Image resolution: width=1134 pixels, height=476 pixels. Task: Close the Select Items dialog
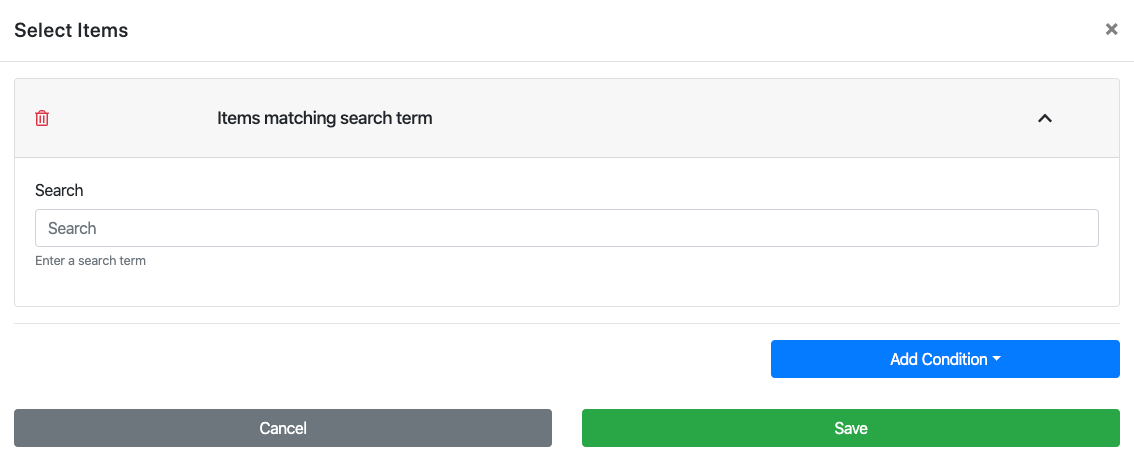[1111, 30]
